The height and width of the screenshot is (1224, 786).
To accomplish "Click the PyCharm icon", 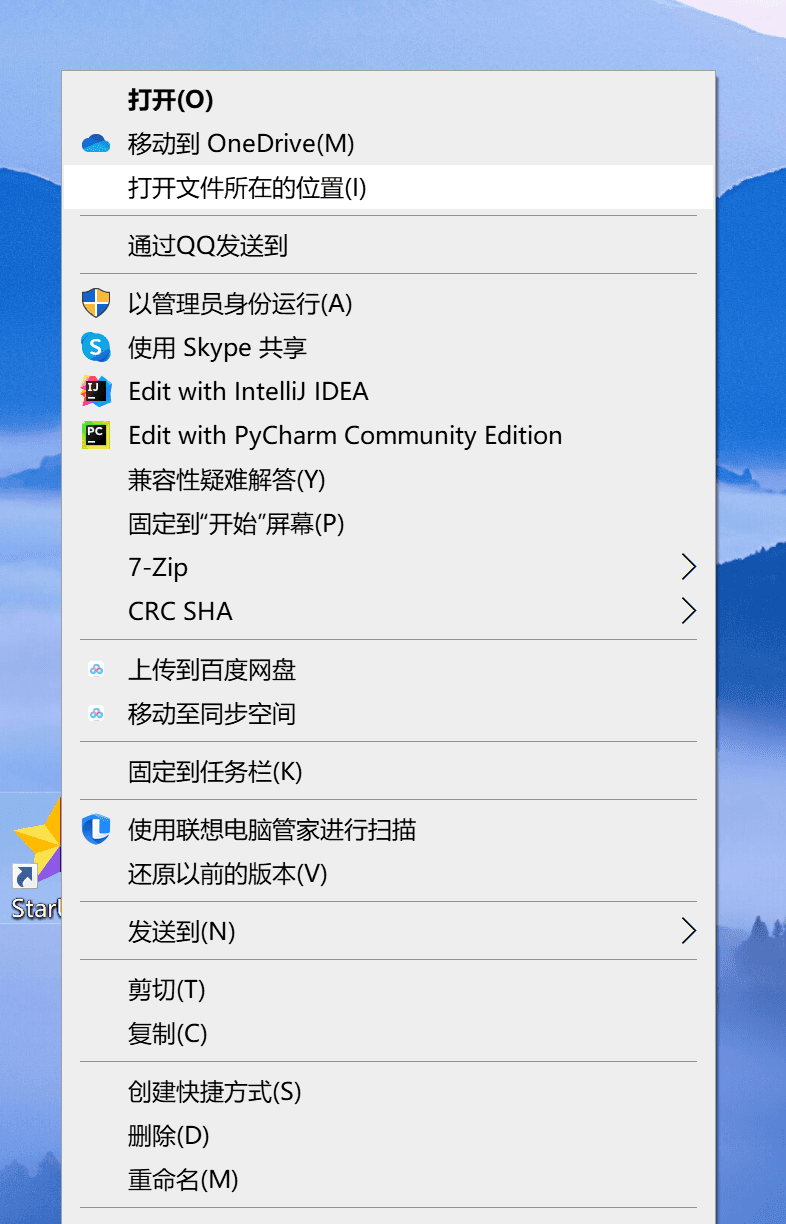I will click(x=96, y=435).
